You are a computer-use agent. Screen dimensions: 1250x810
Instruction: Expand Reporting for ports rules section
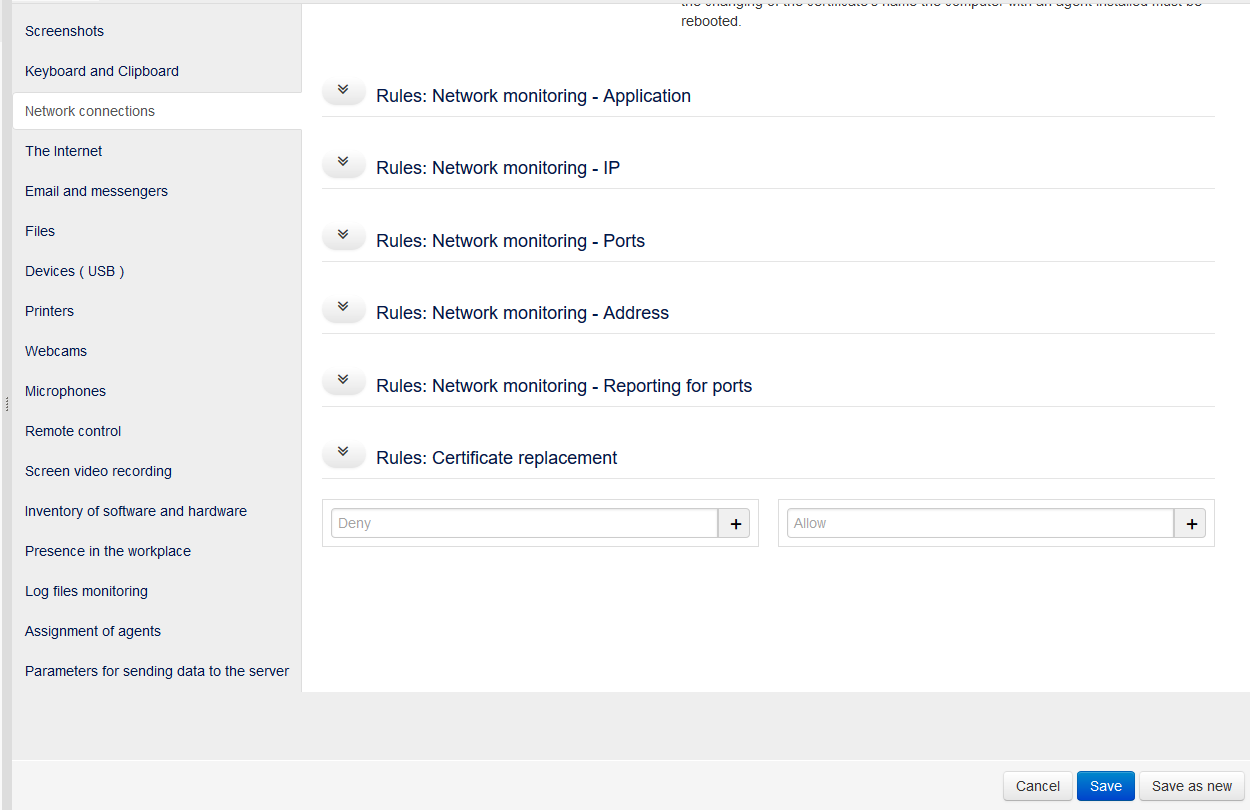(x=343, y=381)
